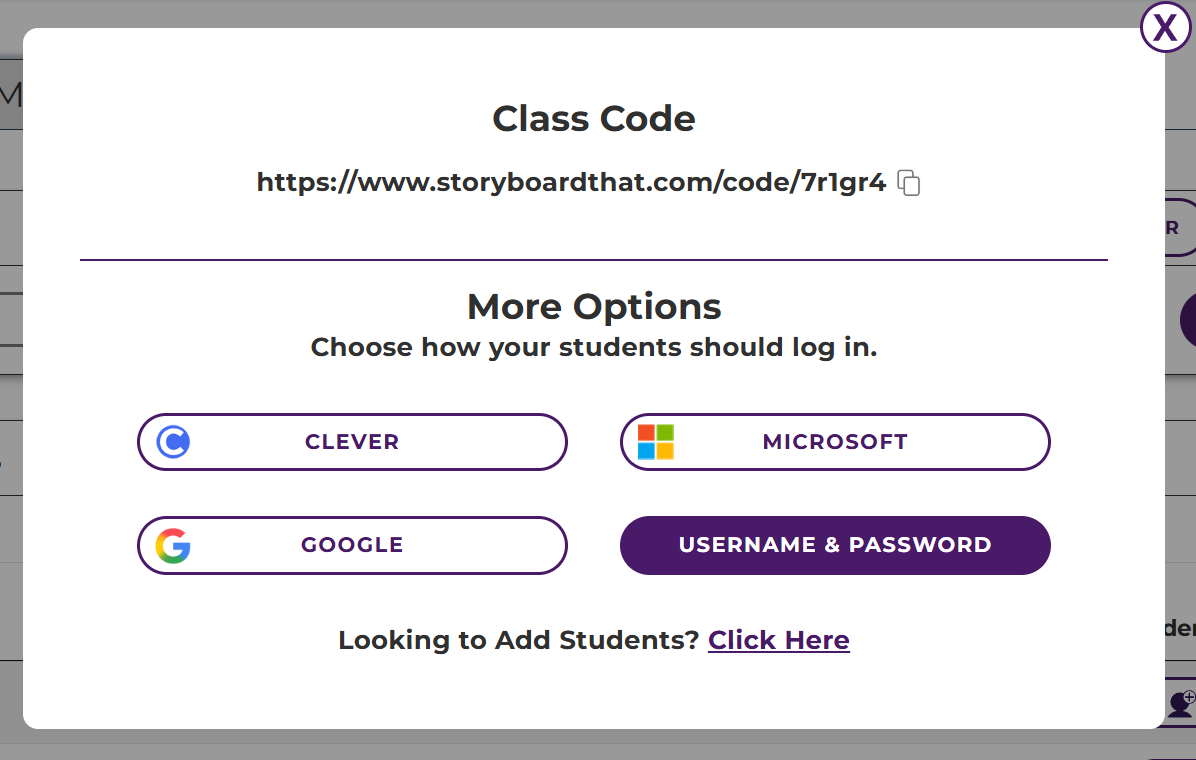Click the More Options heading
The height and width of the screenshot is (760, 1196).
point(594,306)
